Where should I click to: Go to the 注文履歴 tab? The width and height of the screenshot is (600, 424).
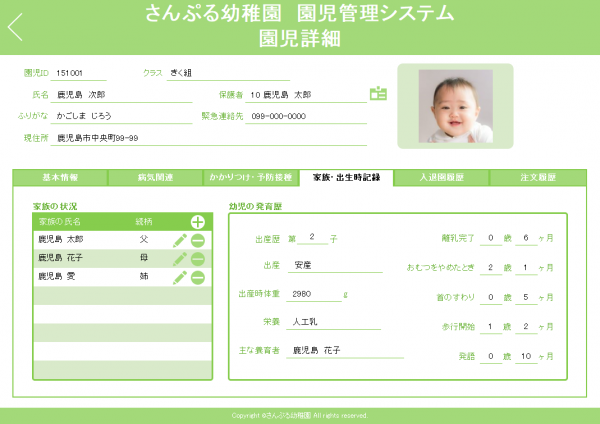(538, 177)
